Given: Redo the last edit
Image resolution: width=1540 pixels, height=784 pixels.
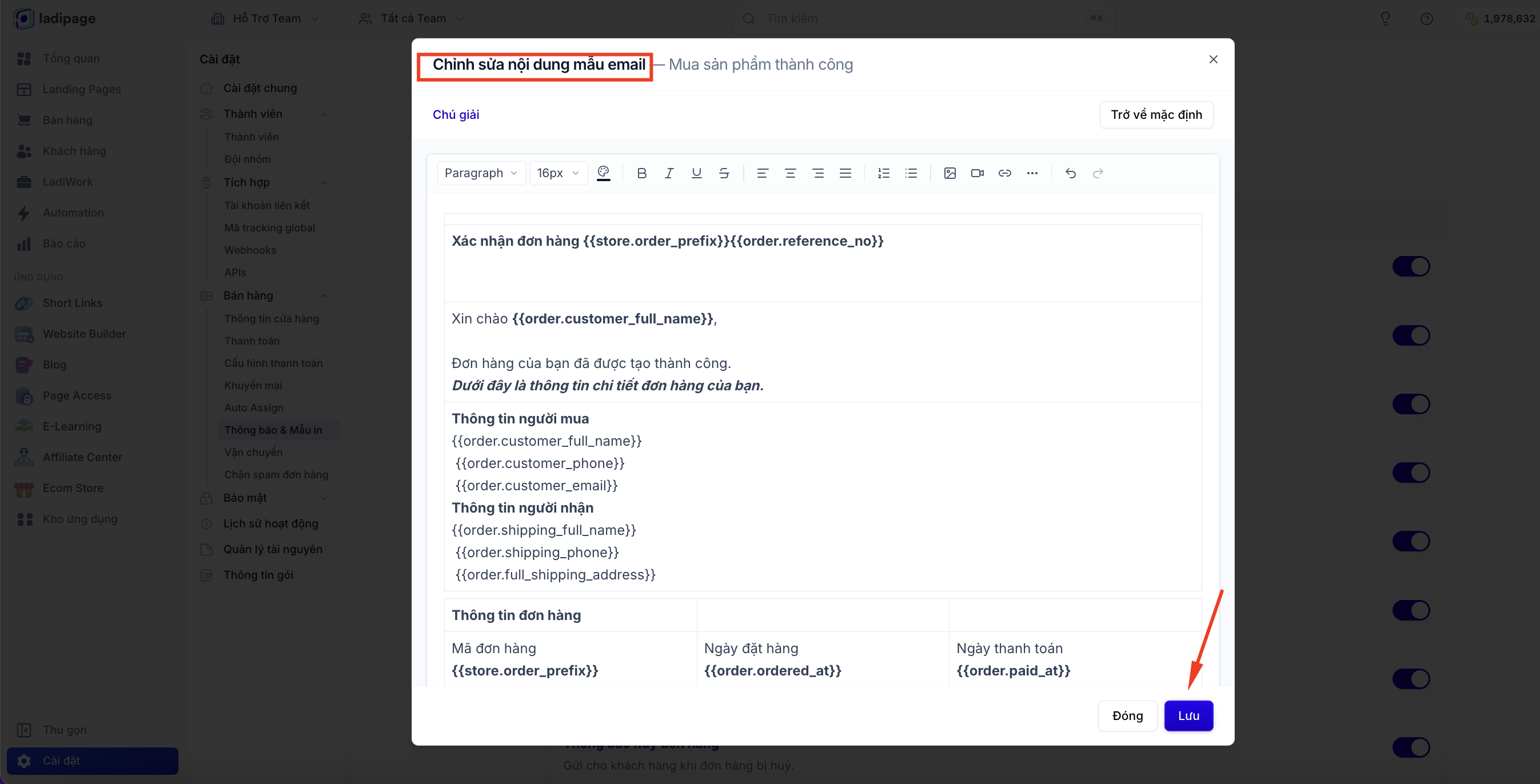Looking at the screenshot, I should [x=1098, y=173].
